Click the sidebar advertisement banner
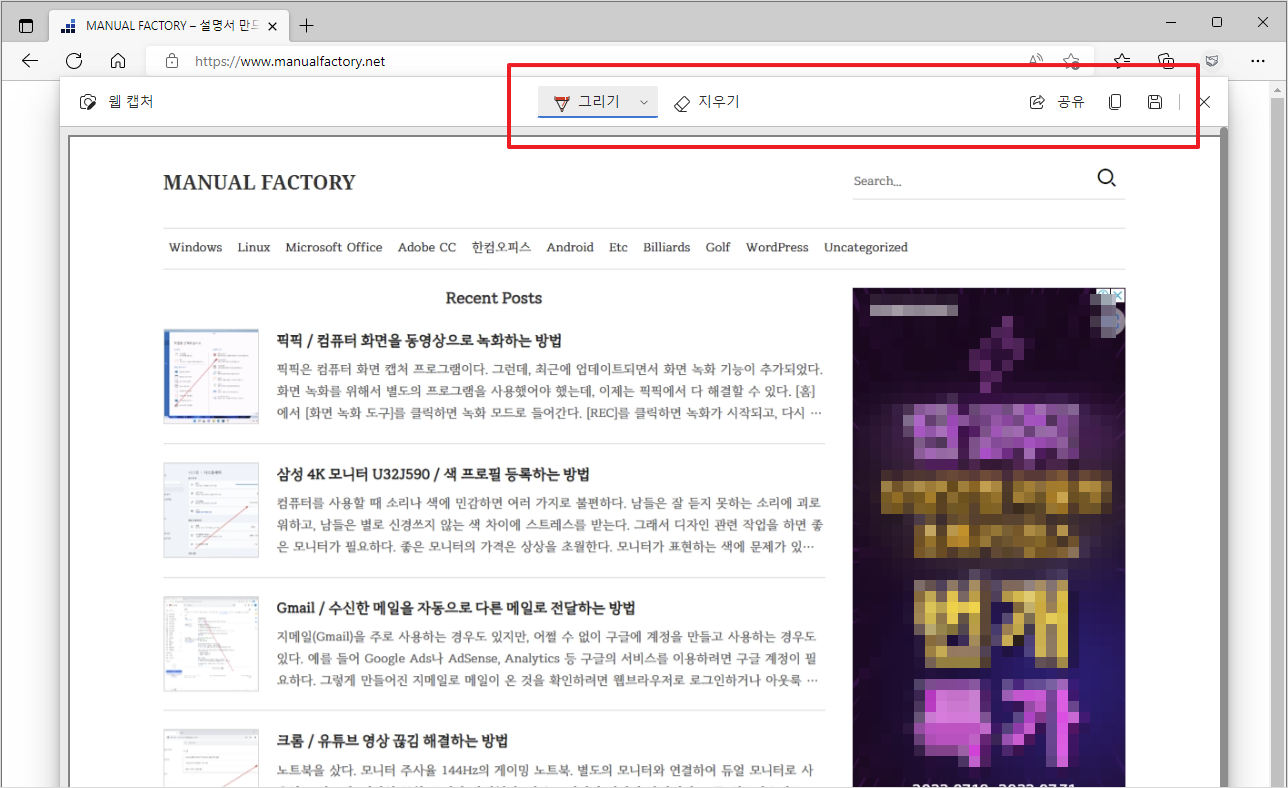1288x788 pixels. tap(989, 538)
